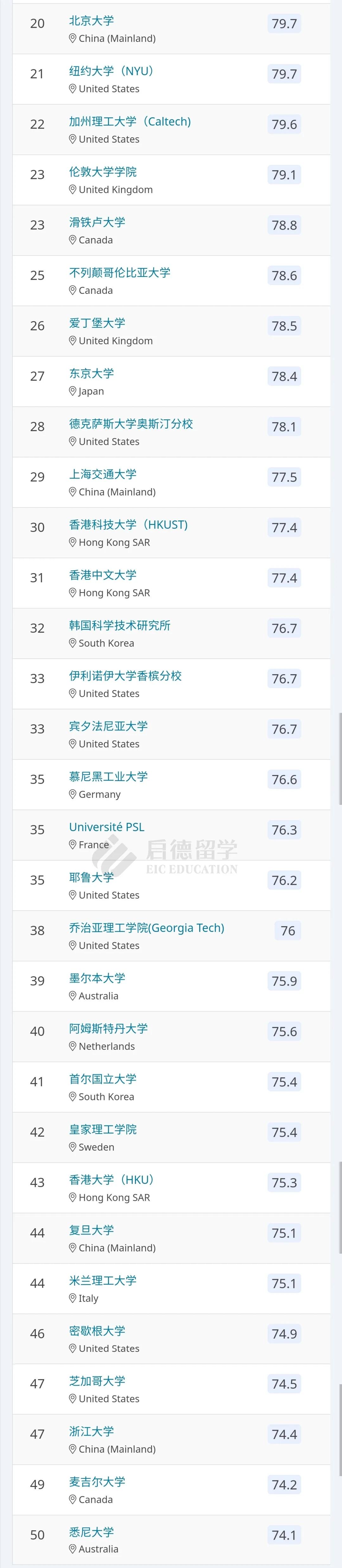Click the 墨尔本大学 link
342x1568 pixels.
(97, 978)
